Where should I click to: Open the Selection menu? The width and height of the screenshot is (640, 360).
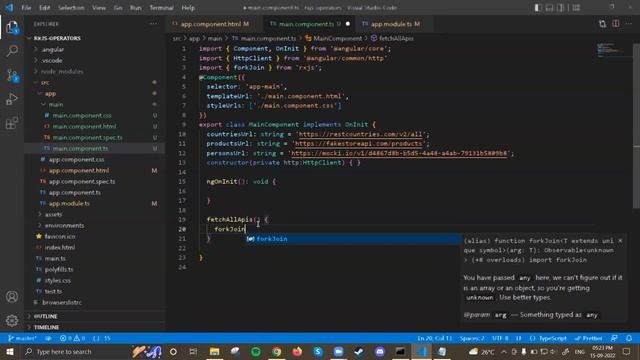(71, 8)
